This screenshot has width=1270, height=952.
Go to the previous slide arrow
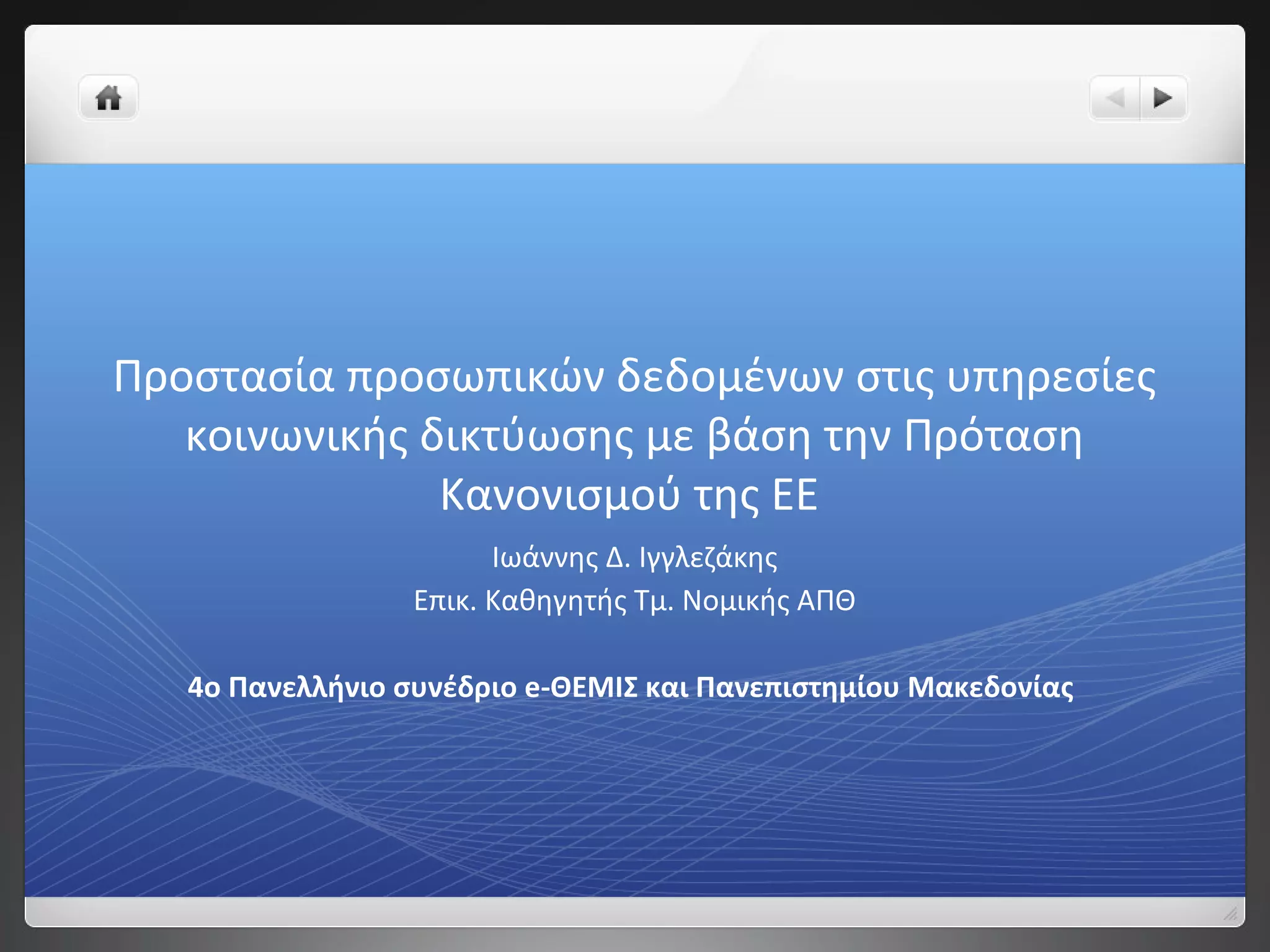pyautogui.click(x=1115, y=98)
